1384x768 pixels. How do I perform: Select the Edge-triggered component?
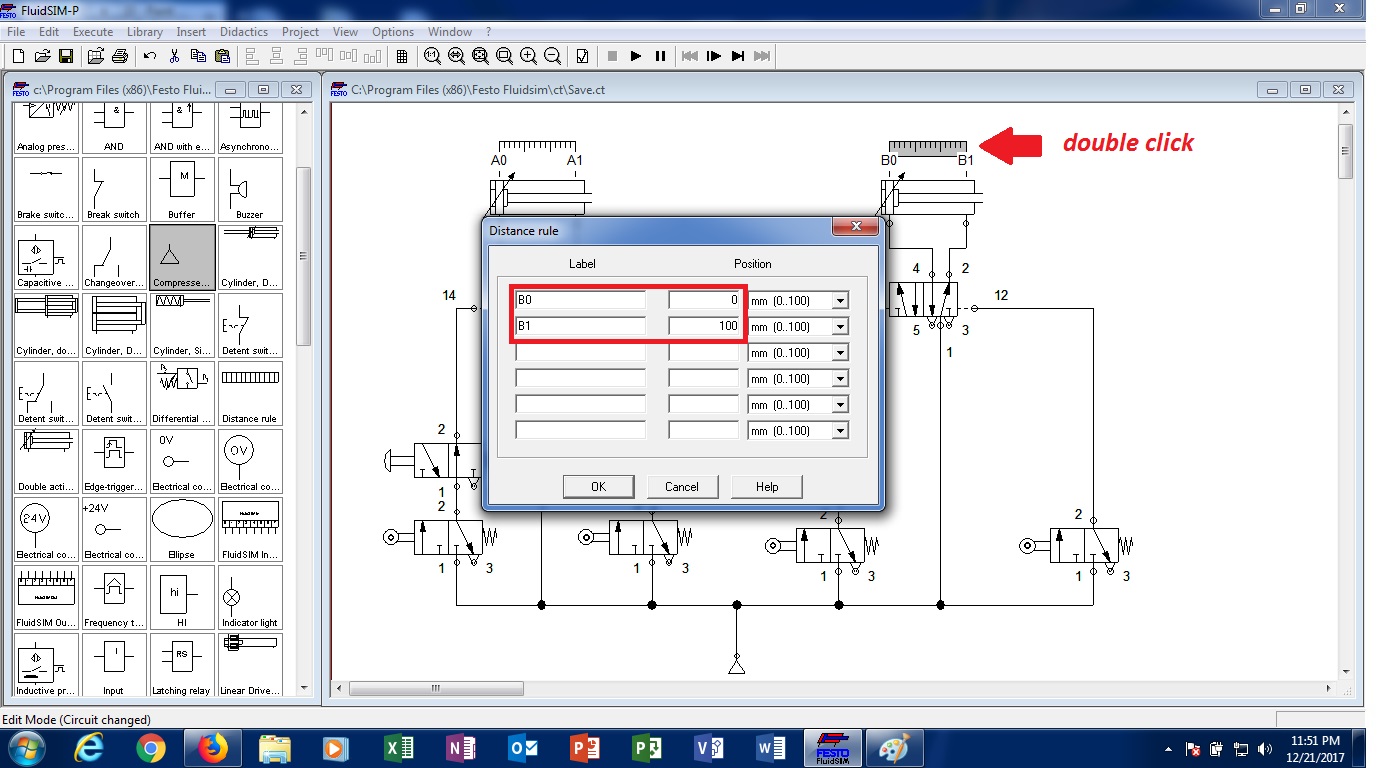(114, 461)
